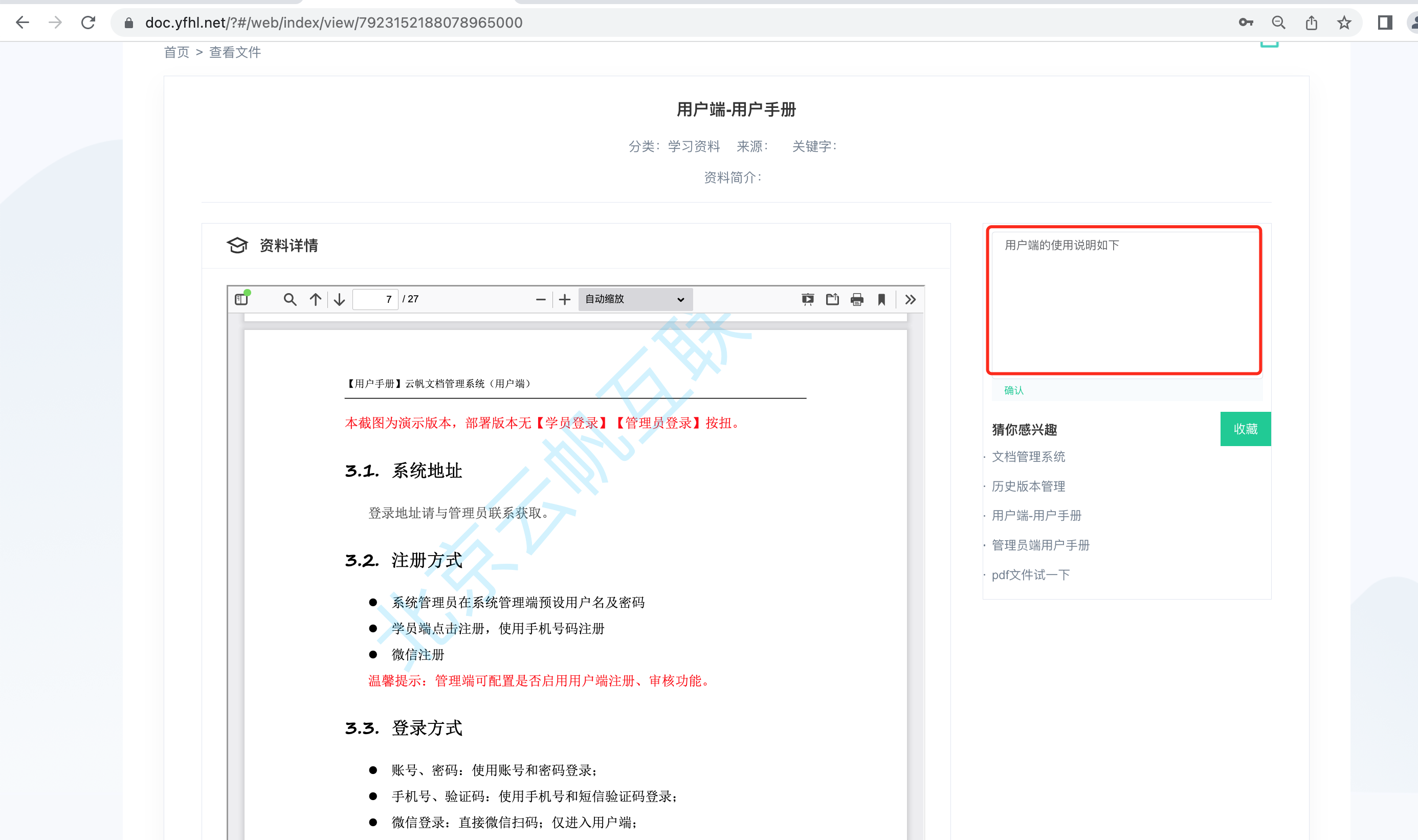Click the 微信注册 bullet text
The height and width of the screenshot is (840, 1418).
[x=417, y=655]
